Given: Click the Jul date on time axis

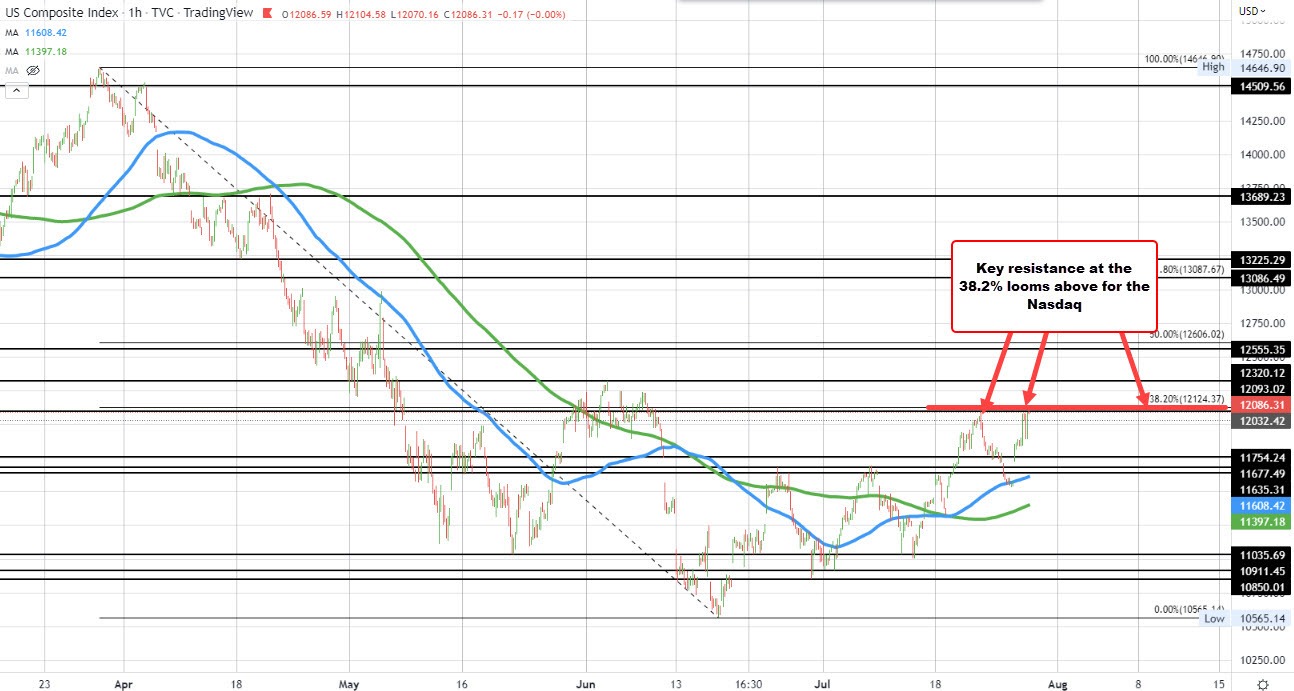Looking at the screenshot, I should [x=823, y=684].
